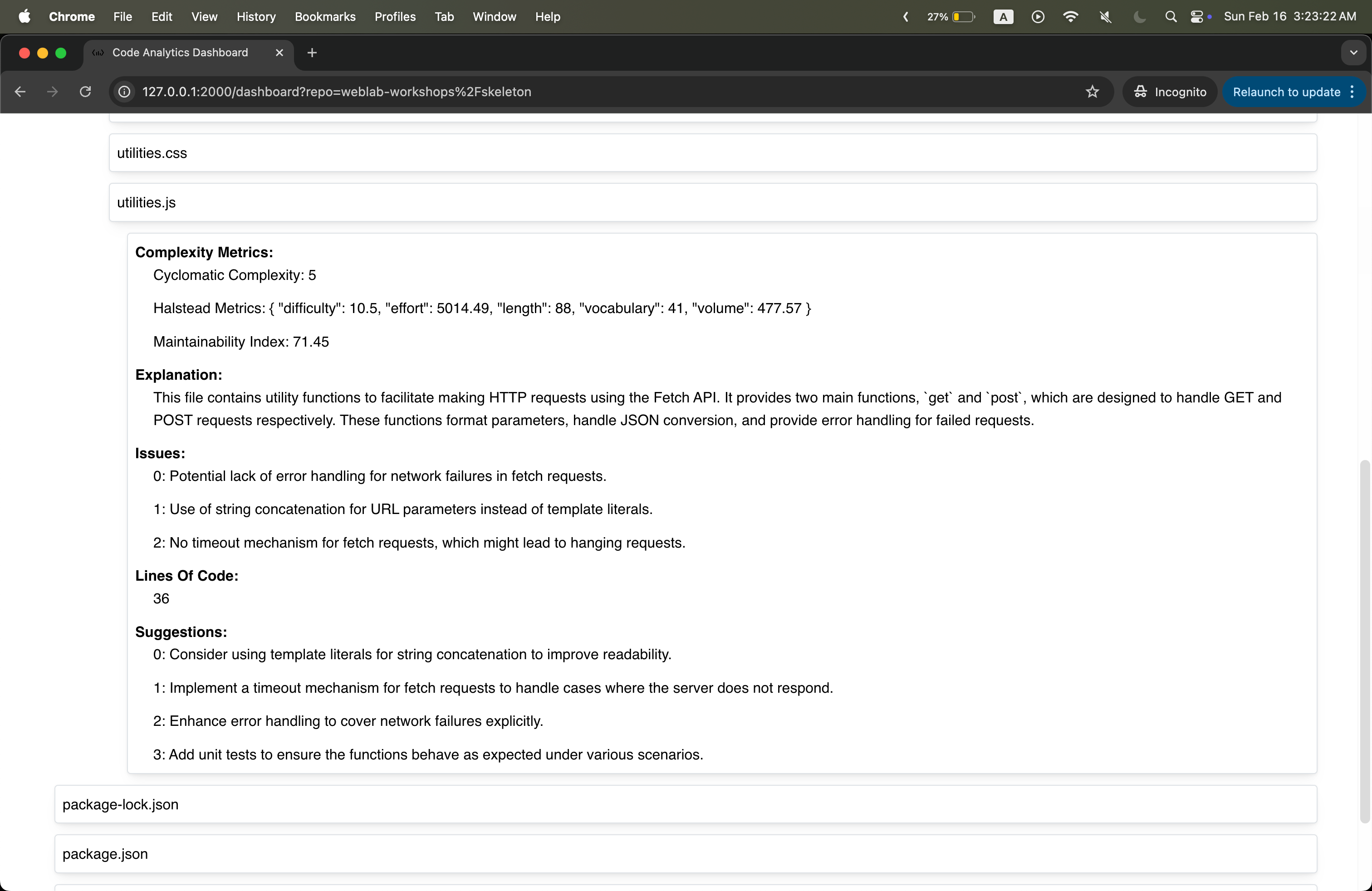The width and height of the screenshot is (1372, 891).
Task: Open Spotlight search in the menu bar
Action: coord(1170,16)
